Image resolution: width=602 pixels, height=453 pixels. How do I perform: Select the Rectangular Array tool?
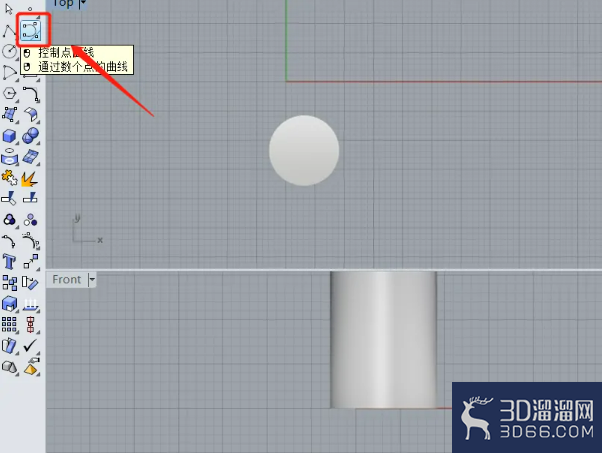coord(9,324)
